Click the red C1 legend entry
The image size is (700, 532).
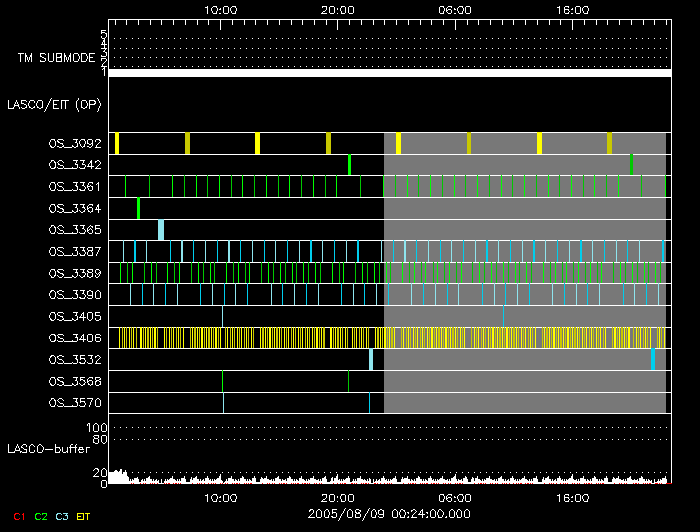18,516
